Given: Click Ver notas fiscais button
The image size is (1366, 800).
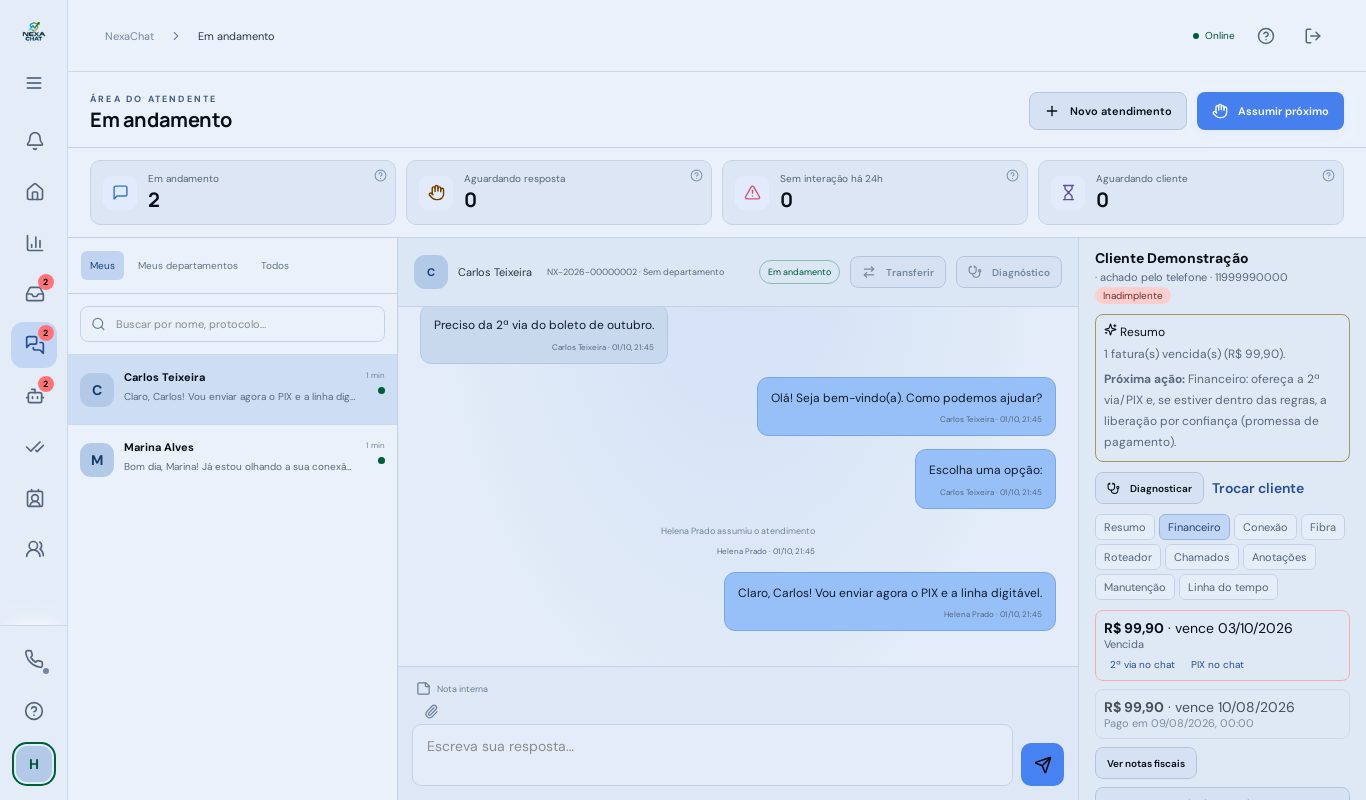Looking at the screenshot, I should point(1146,763).
